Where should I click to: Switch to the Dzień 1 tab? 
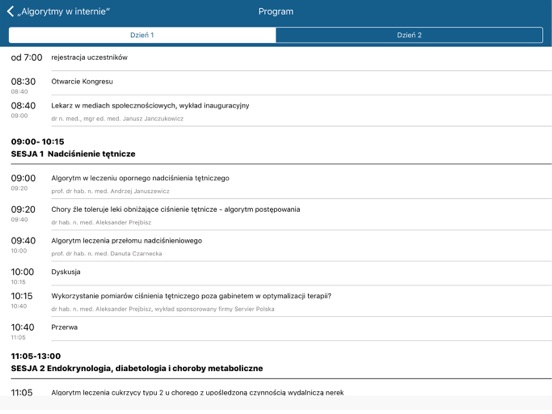tap(142, 35)
